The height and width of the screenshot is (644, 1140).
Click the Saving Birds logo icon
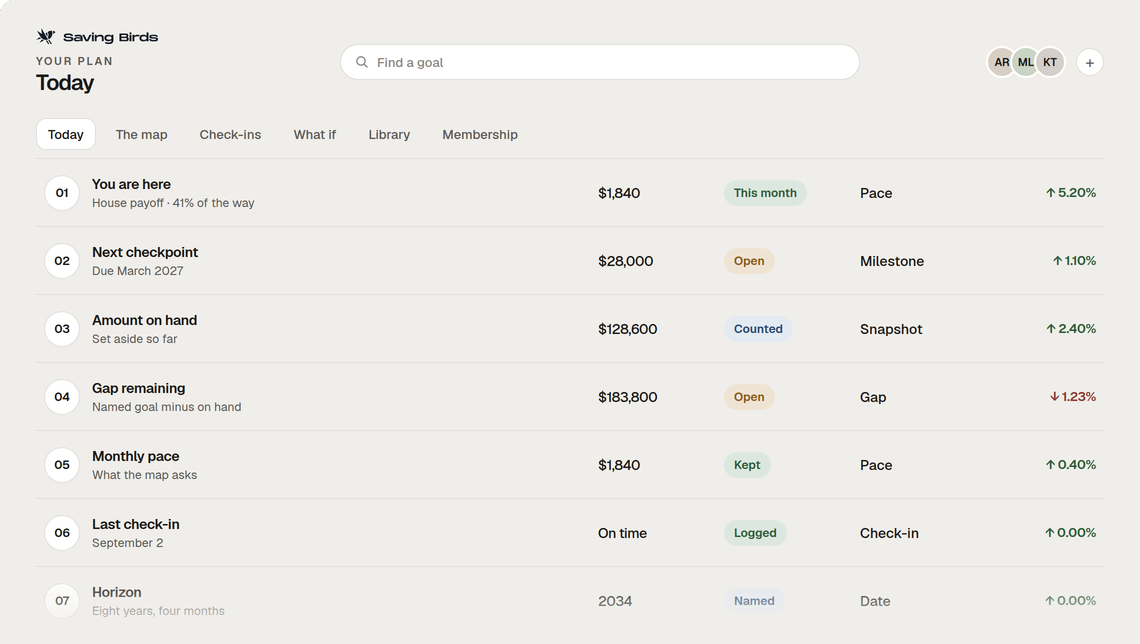46,36
